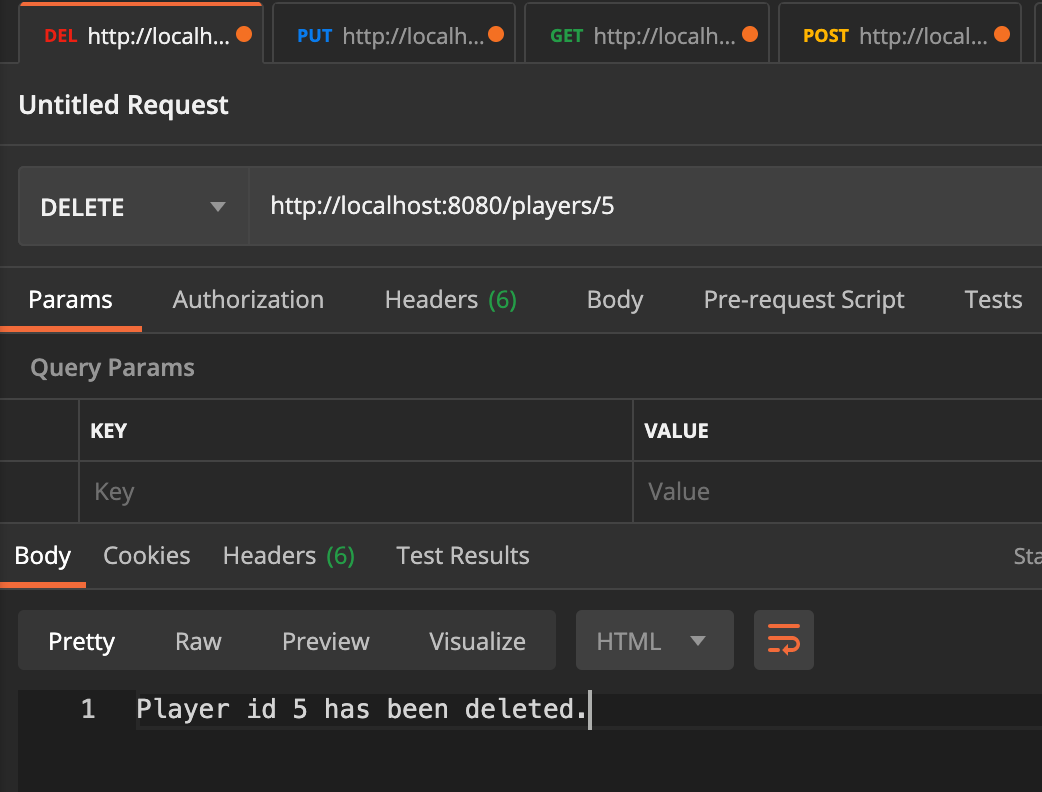Screen dimensions: 1042x792
Task: Open the request Headers (6) tab
Action: (x=450, y=300)
